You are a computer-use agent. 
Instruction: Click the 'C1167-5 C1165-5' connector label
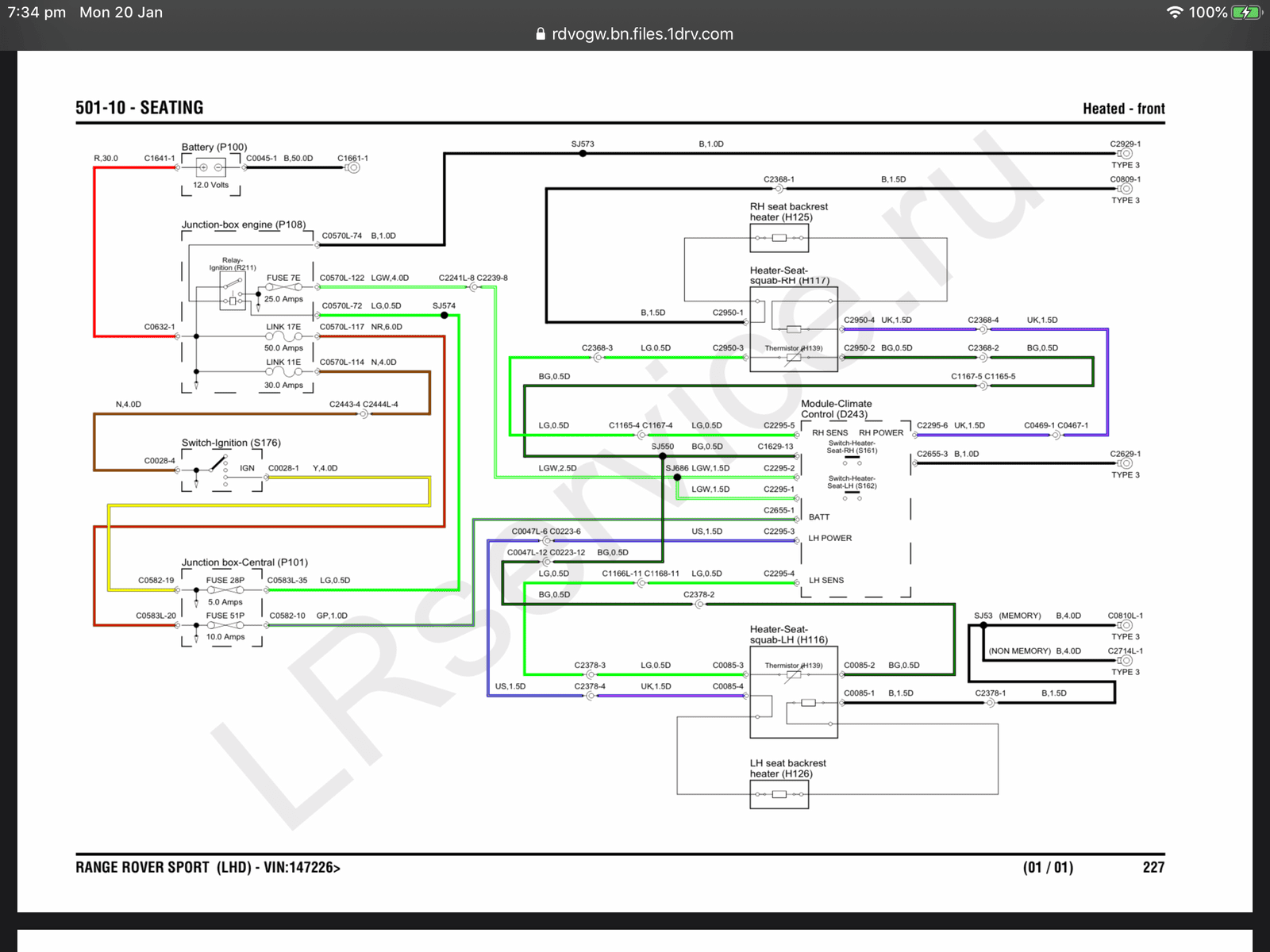click(983, 377)
